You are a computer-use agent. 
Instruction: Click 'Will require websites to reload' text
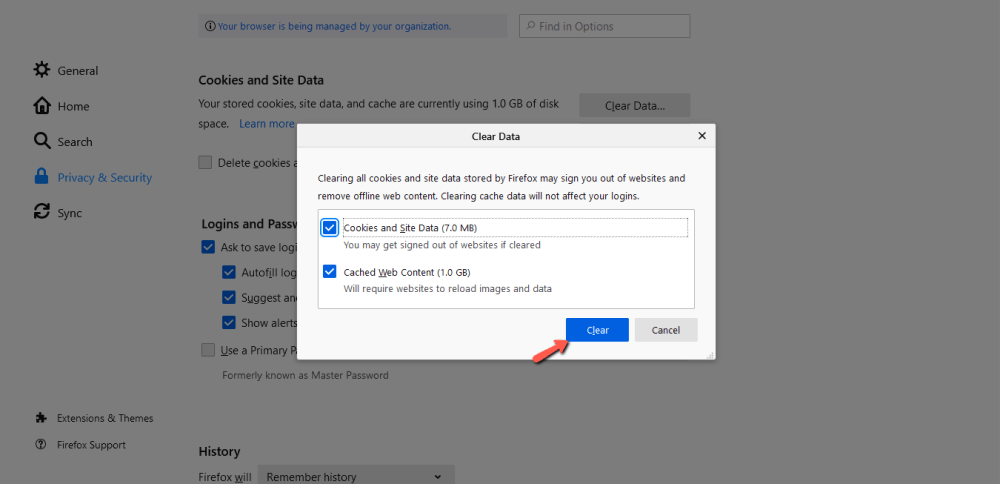(x=448, y=288)
